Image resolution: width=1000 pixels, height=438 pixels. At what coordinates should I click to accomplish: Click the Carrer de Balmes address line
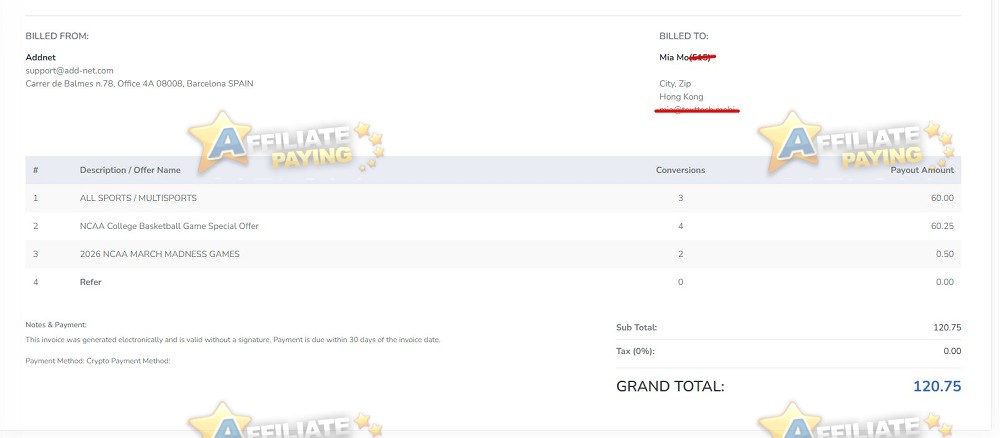[139, 84]
